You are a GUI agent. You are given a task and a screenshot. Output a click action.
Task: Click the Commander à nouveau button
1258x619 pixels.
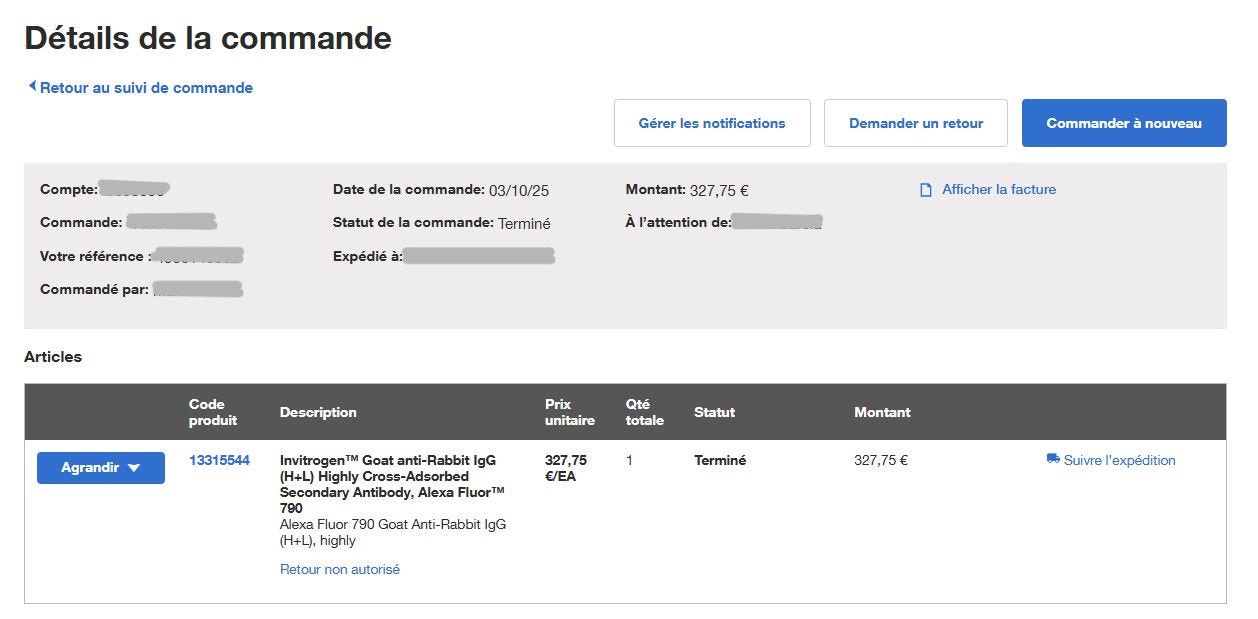coord(1123,123)
